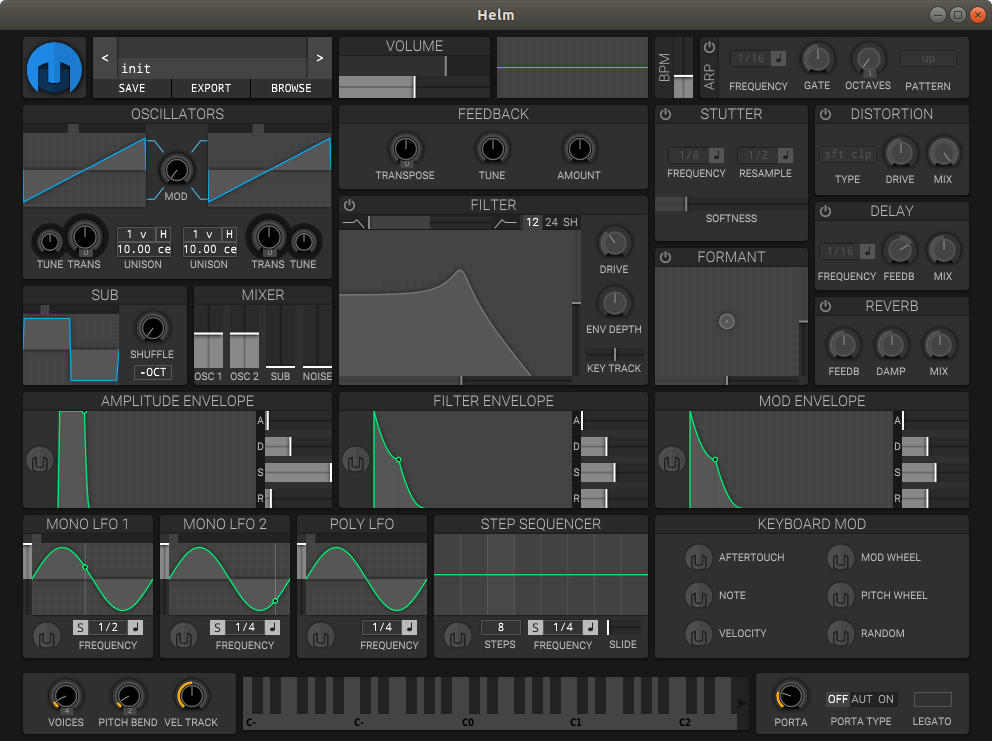This screenshot has width=992, height=741.
Task: Click the Step Sequencer modulation icon
Action: tap(457, 636)
